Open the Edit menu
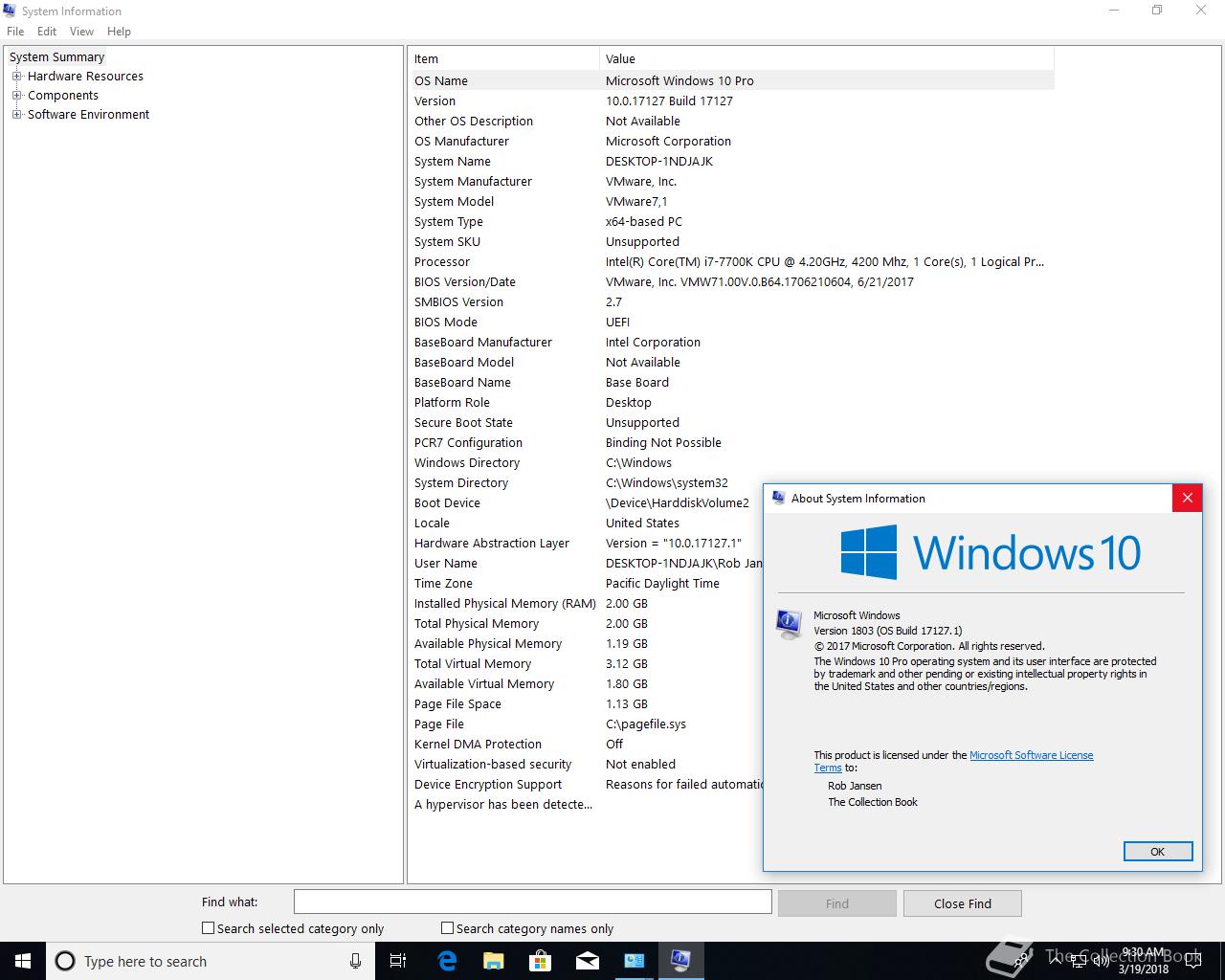The image size is (1225, 980). coord(47,31)
